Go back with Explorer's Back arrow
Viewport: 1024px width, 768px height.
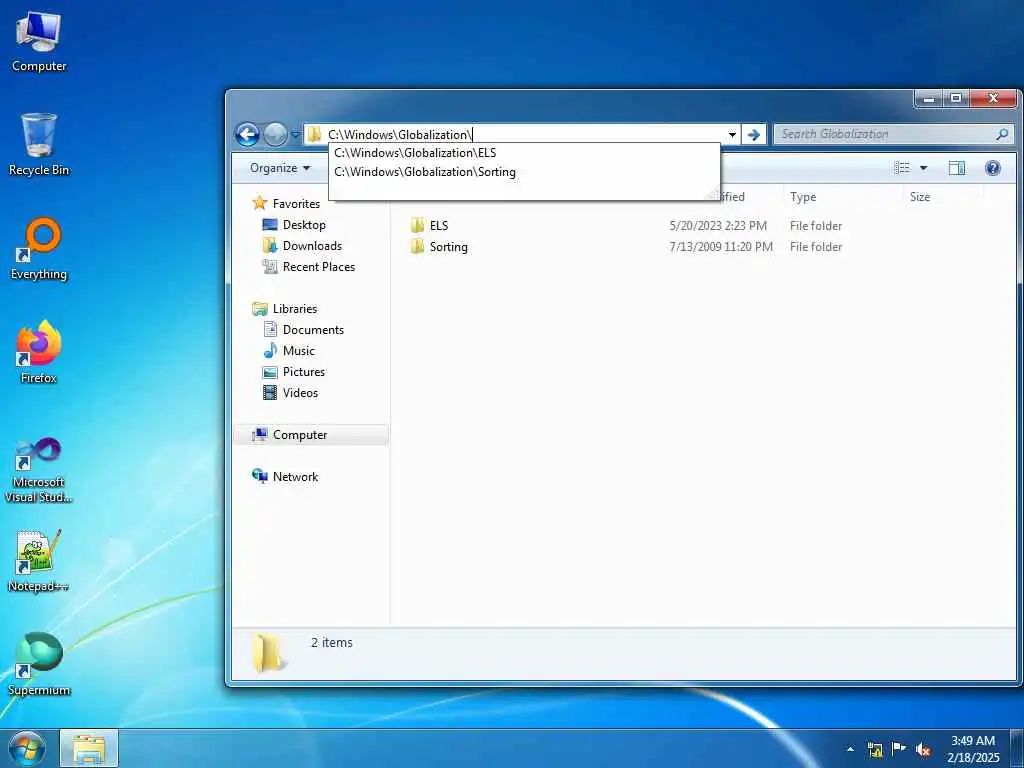pyautogui.click(x=248, y=135)
